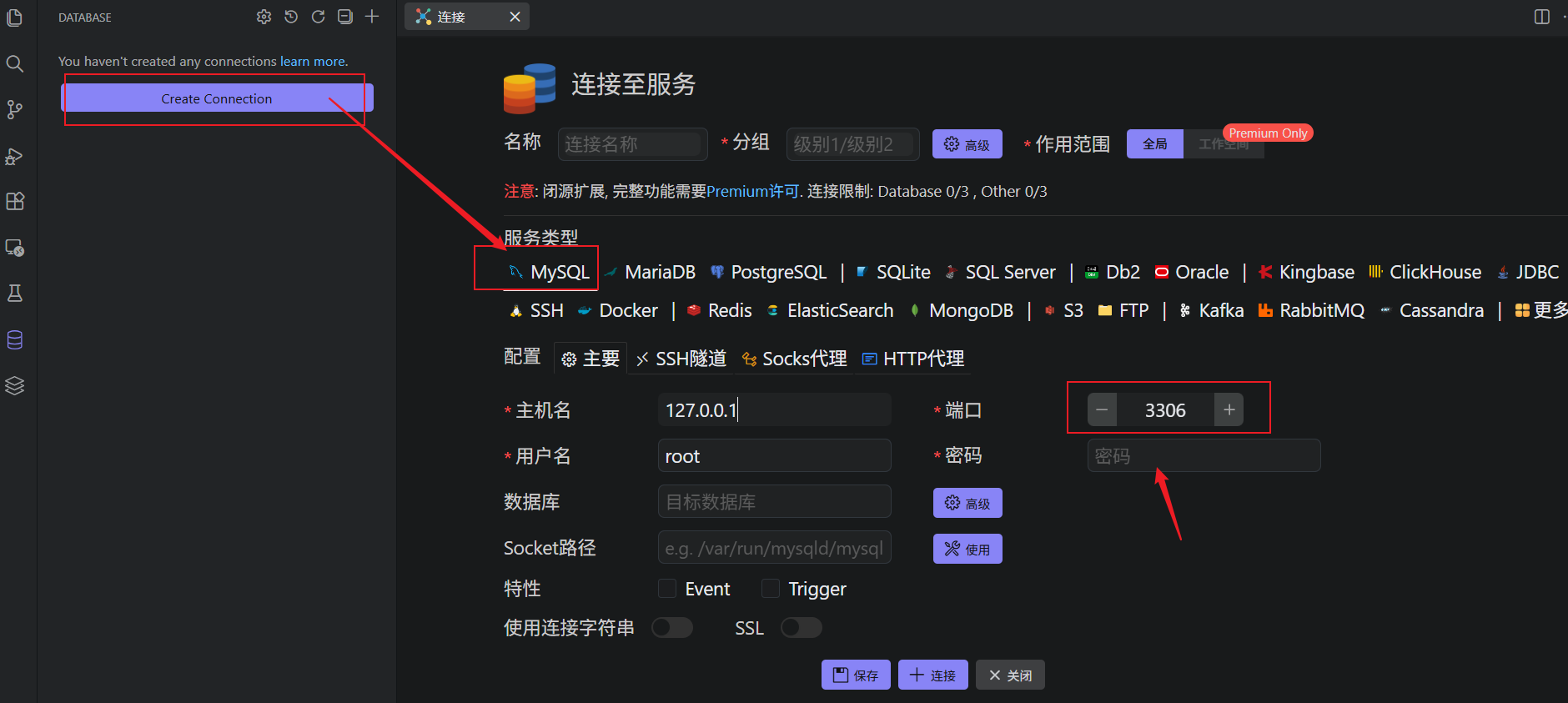
Task: Follow the learn more link
Action: click(314, 62)
